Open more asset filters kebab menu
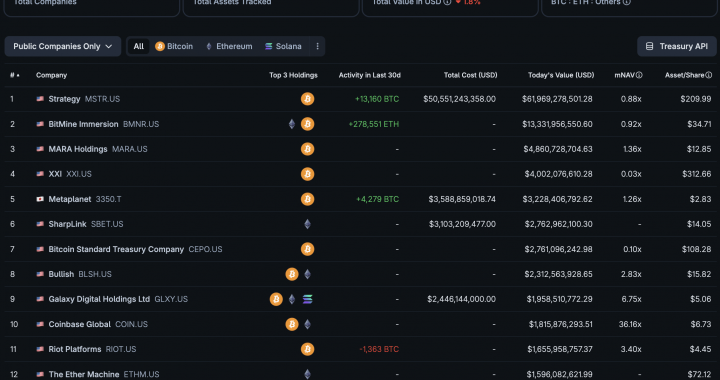The height and width of the screenshot is (380, 720). pos(317,46)
